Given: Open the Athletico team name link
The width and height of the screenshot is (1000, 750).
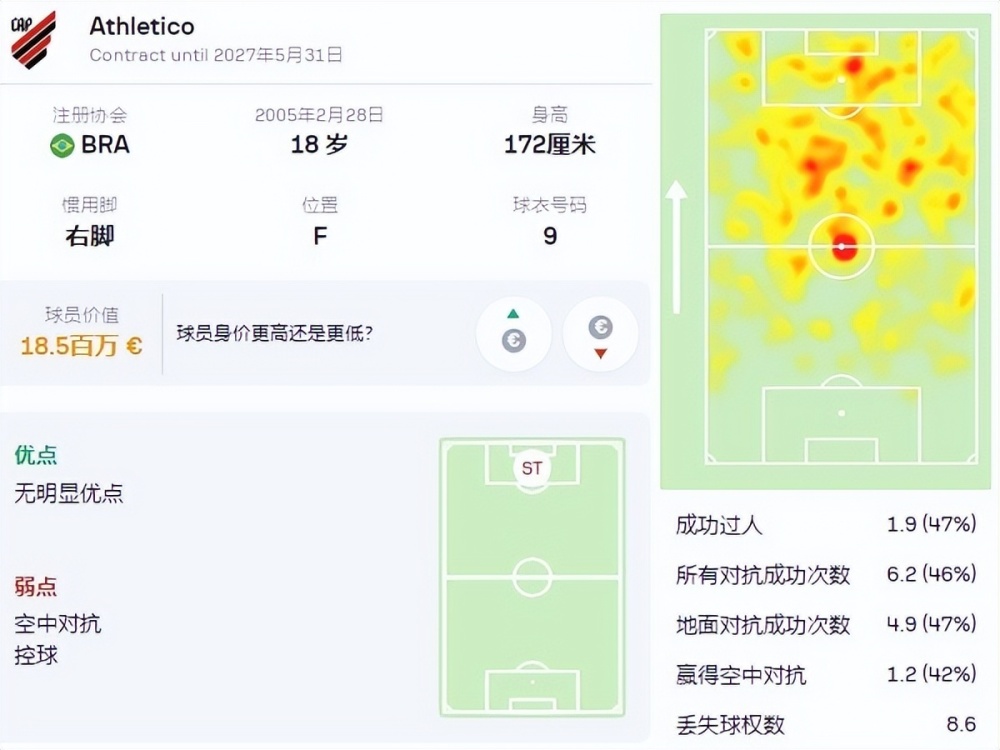Looking at the screenshot, I should pyautogui.click(x=142, y=26).
